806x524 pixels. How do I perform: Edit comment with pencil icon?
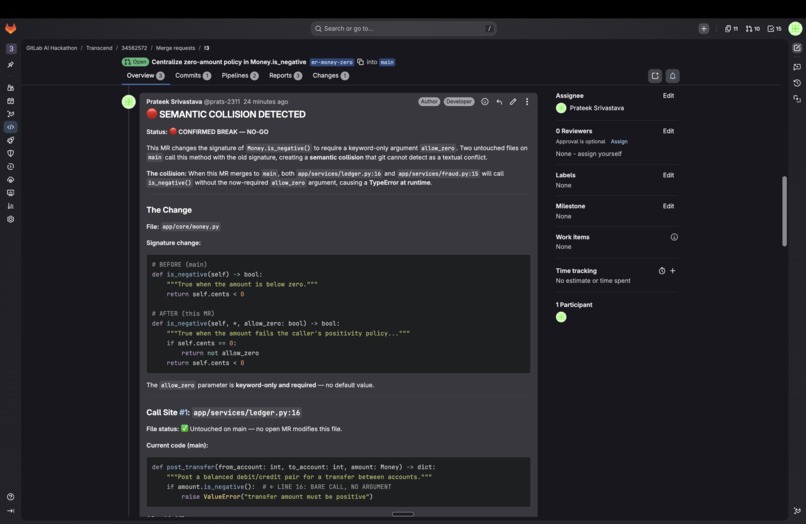tap(513, 102)
